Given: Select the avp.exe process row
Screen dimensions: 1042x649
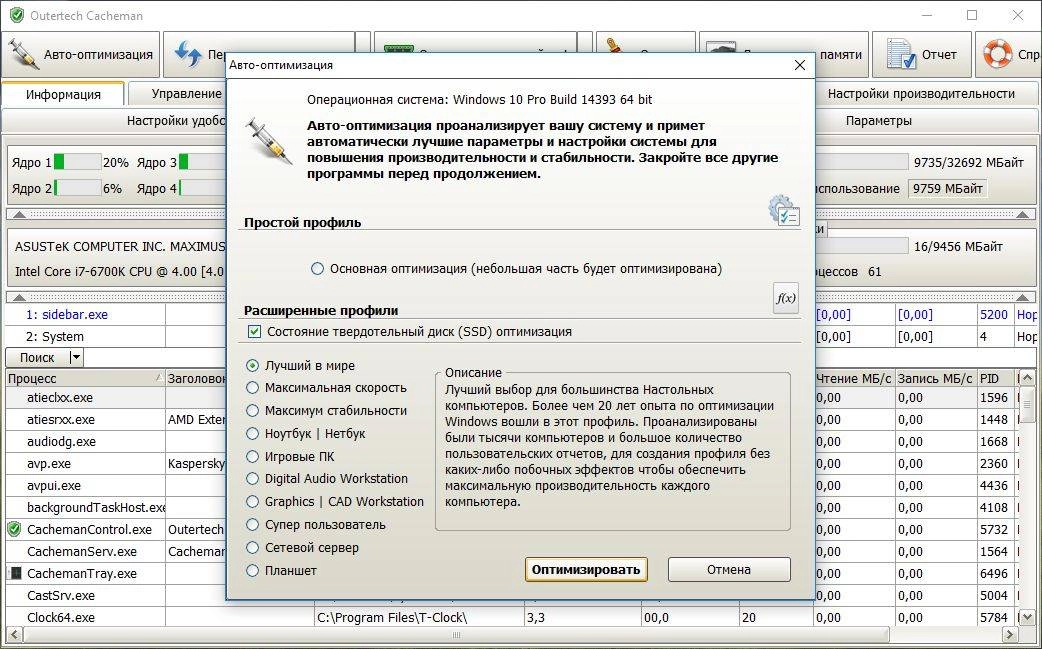Looking at the screenshot, I should coord(49,464).
